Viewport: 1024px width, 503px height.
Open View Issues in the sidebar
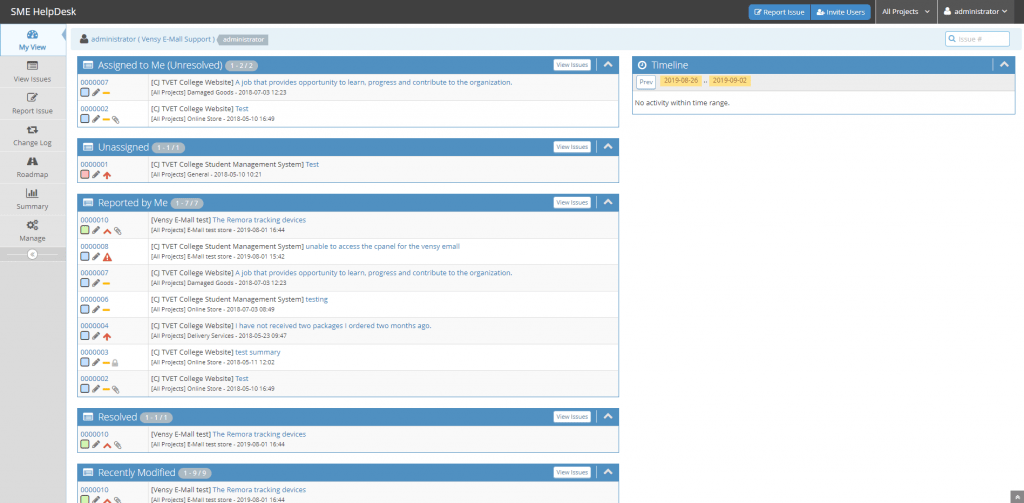[x=33, y=72]
